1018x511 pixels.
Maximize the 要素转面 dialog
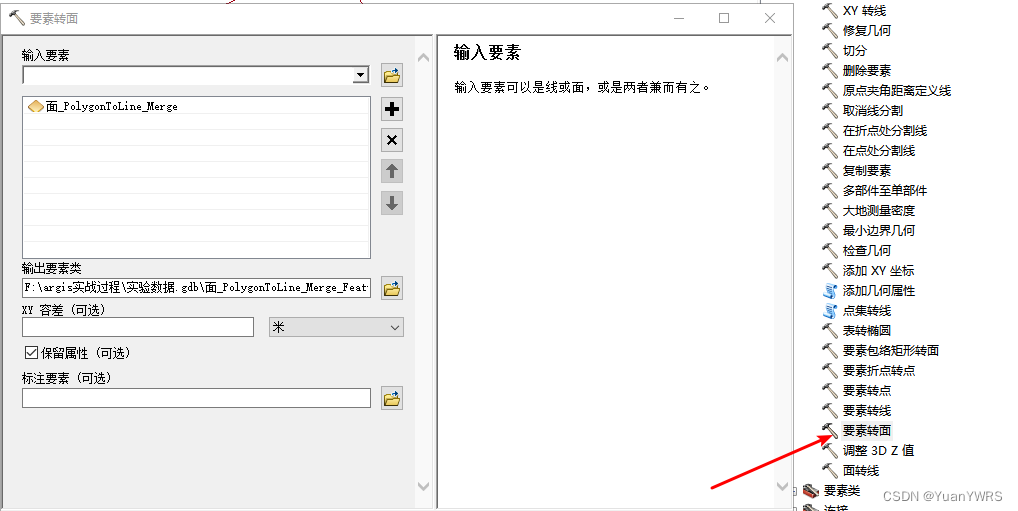tap(724, 18)
